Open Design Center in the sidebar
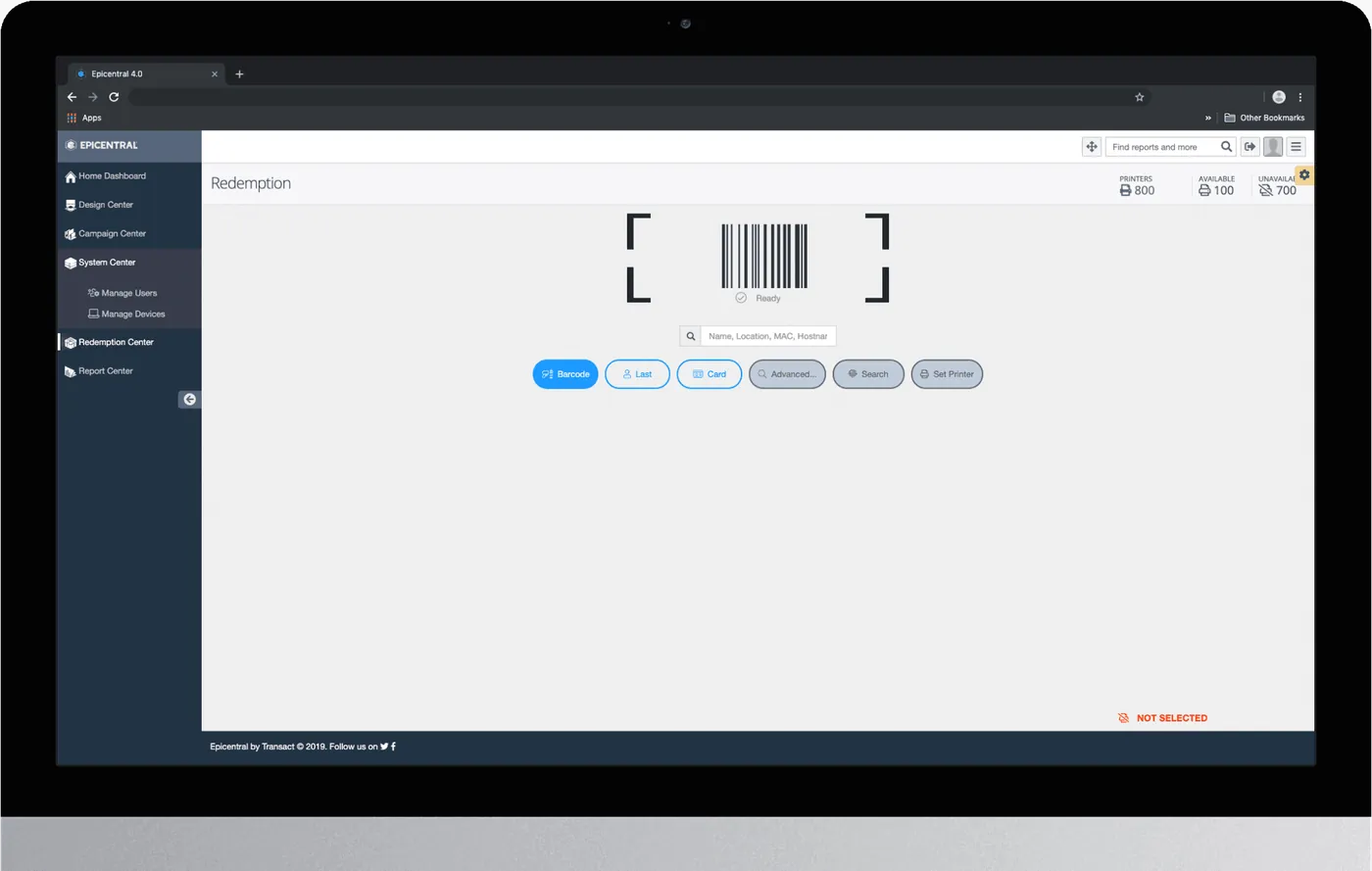1372x871 pixels. pyautogui.click(x=98, y=205)
